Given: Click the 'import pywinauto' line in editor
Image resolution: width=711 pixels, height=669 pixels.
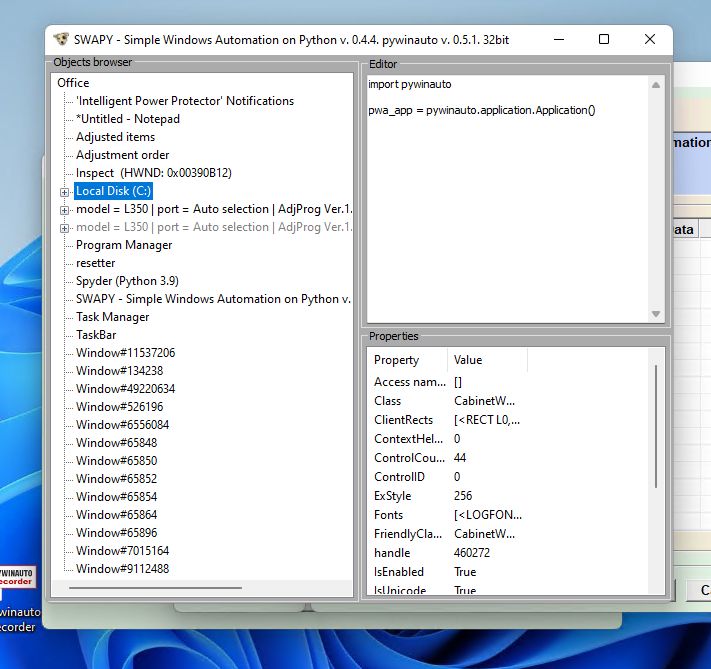Looking at the screenshot, I should [409, 84].
